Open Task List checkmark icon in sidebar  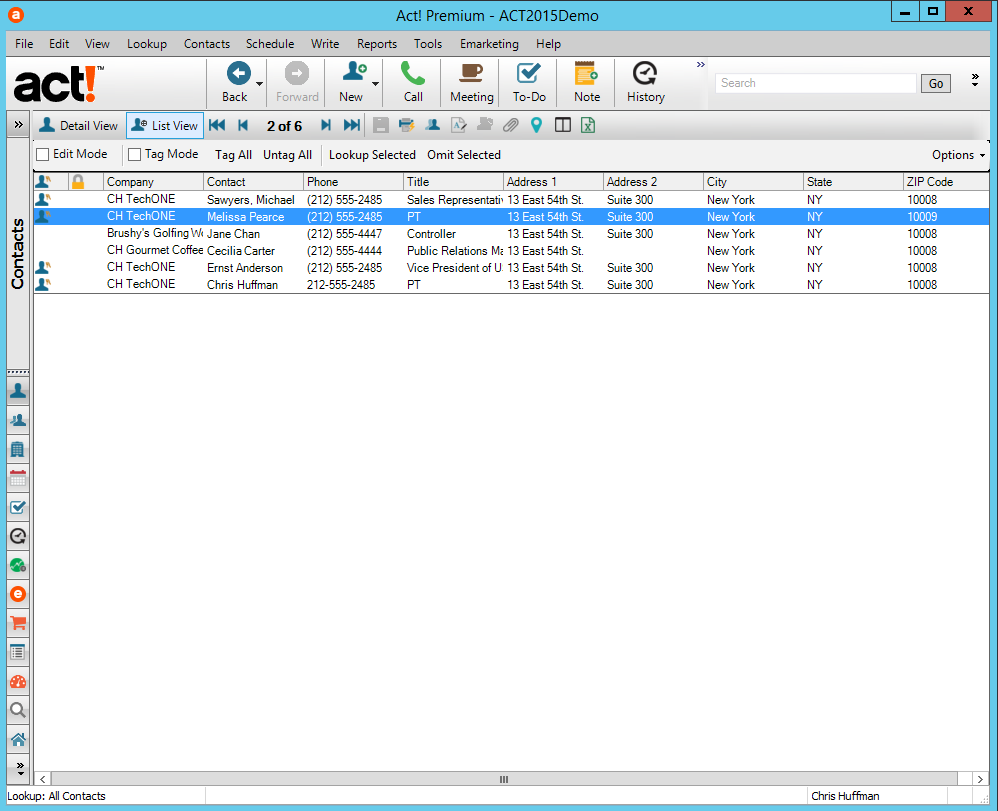tap(18, 507)
